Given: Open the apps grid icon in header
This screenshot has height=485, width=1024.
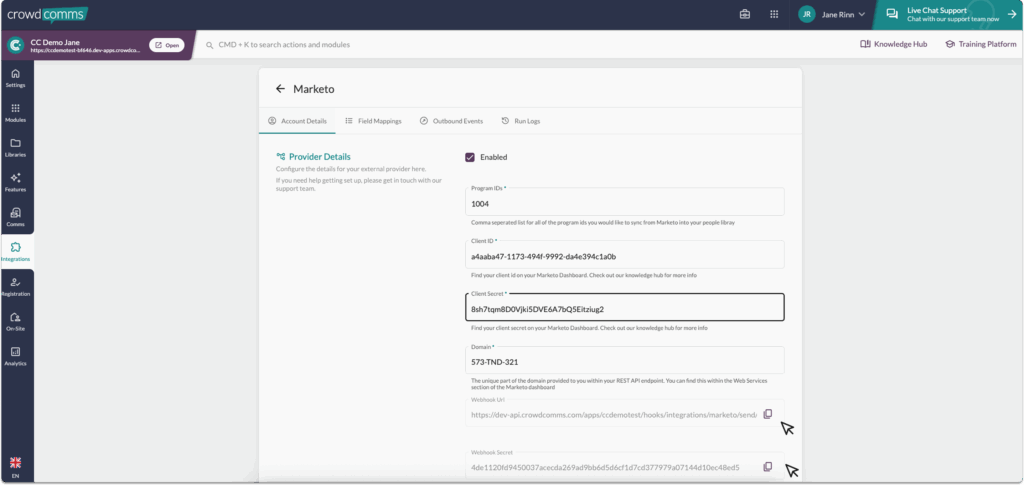Looking at the screenshot, I should [774, 14].
